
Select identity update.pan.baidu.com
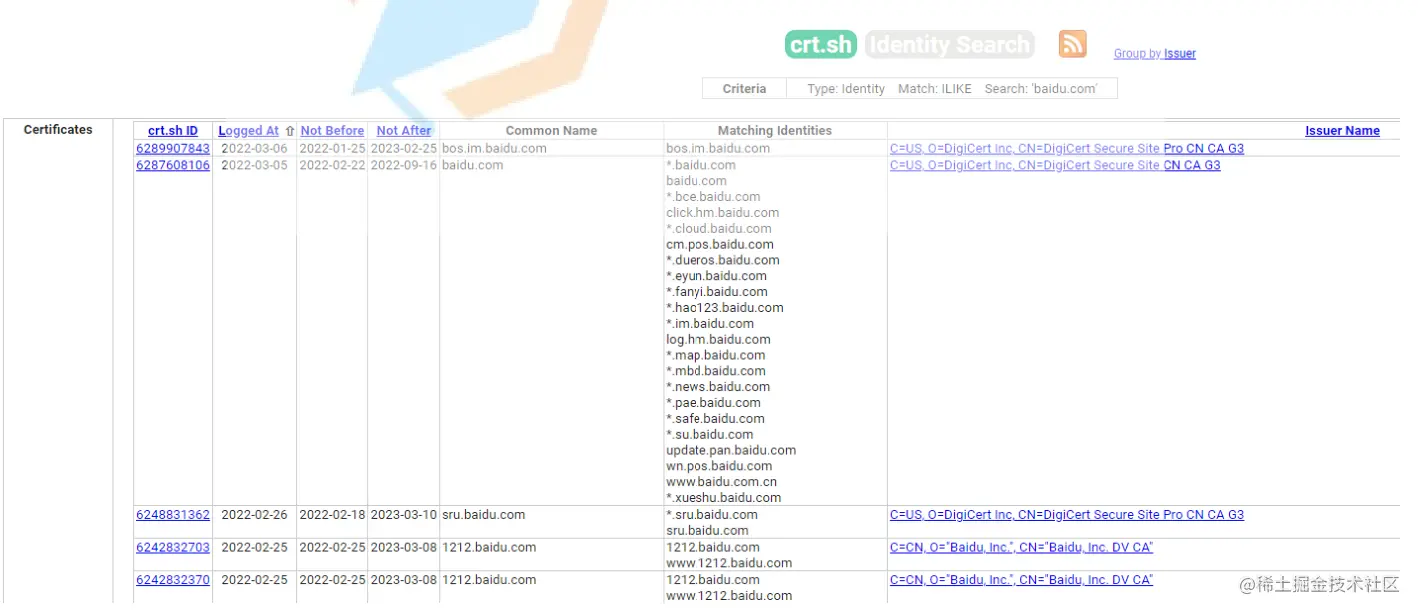tap(731, 452)
